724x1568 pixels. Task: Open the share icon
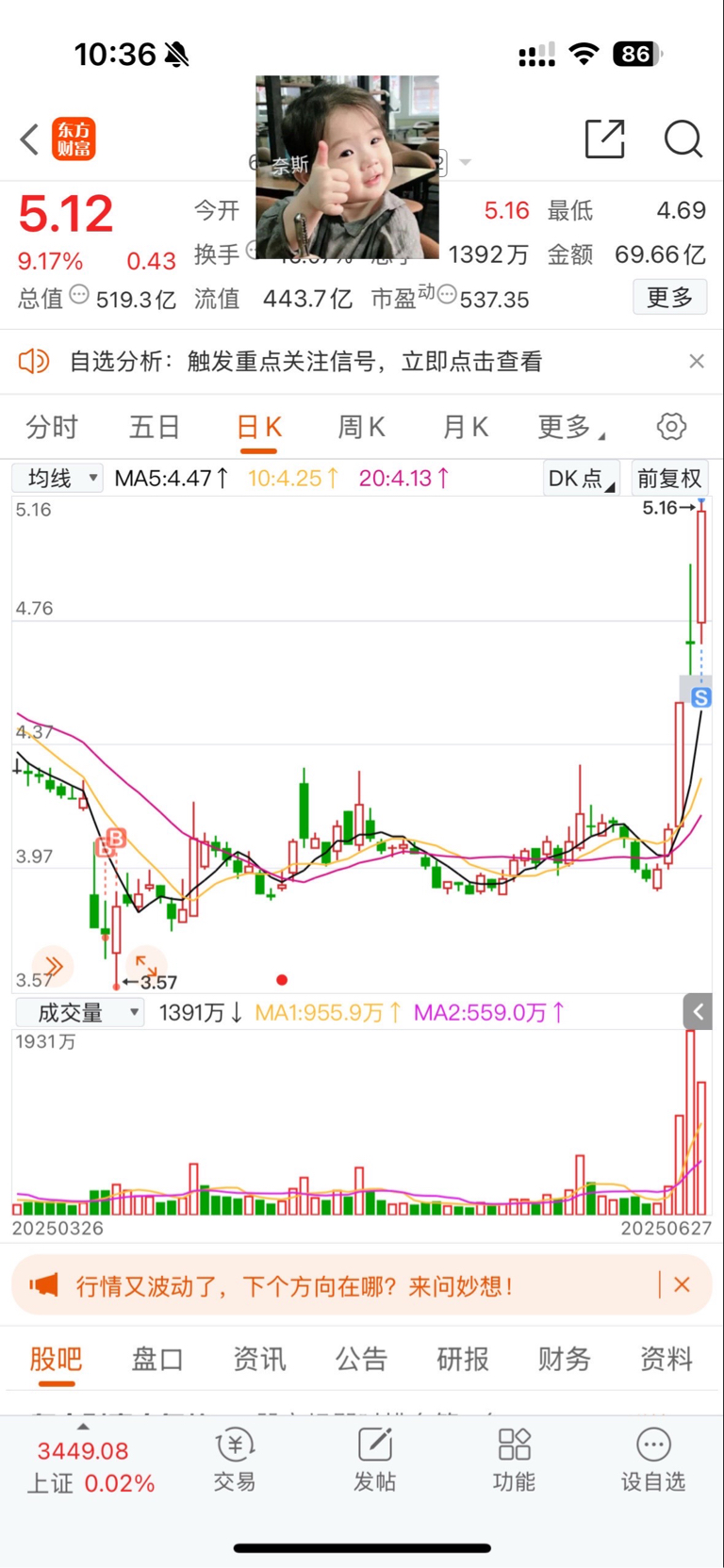tap(605, 139)
